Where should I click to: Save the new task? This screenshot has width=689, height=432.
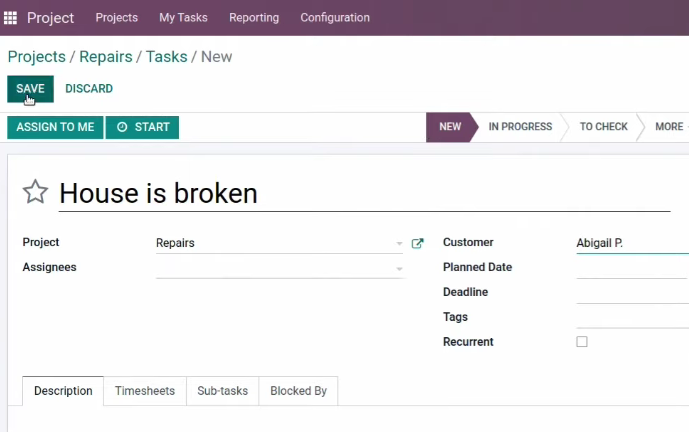pyautogui.click(x=30, y=89)
